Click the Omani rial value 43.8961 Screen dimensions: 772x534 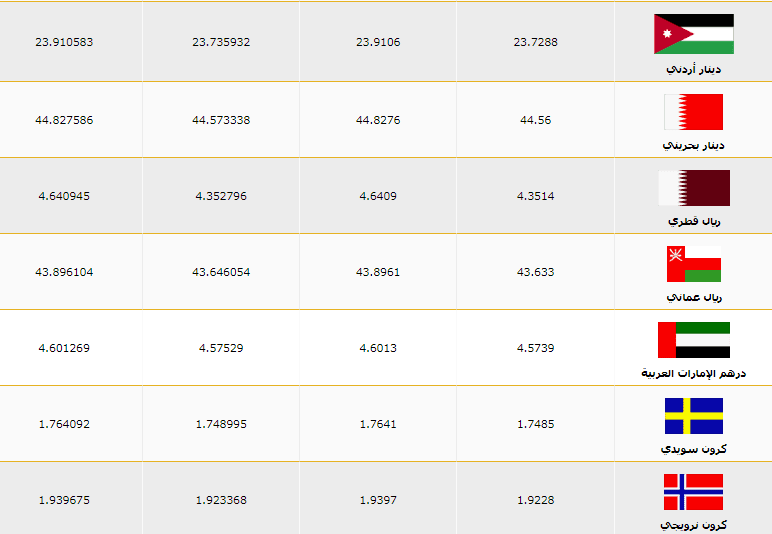pyautogui.click(x=378, y=272)
